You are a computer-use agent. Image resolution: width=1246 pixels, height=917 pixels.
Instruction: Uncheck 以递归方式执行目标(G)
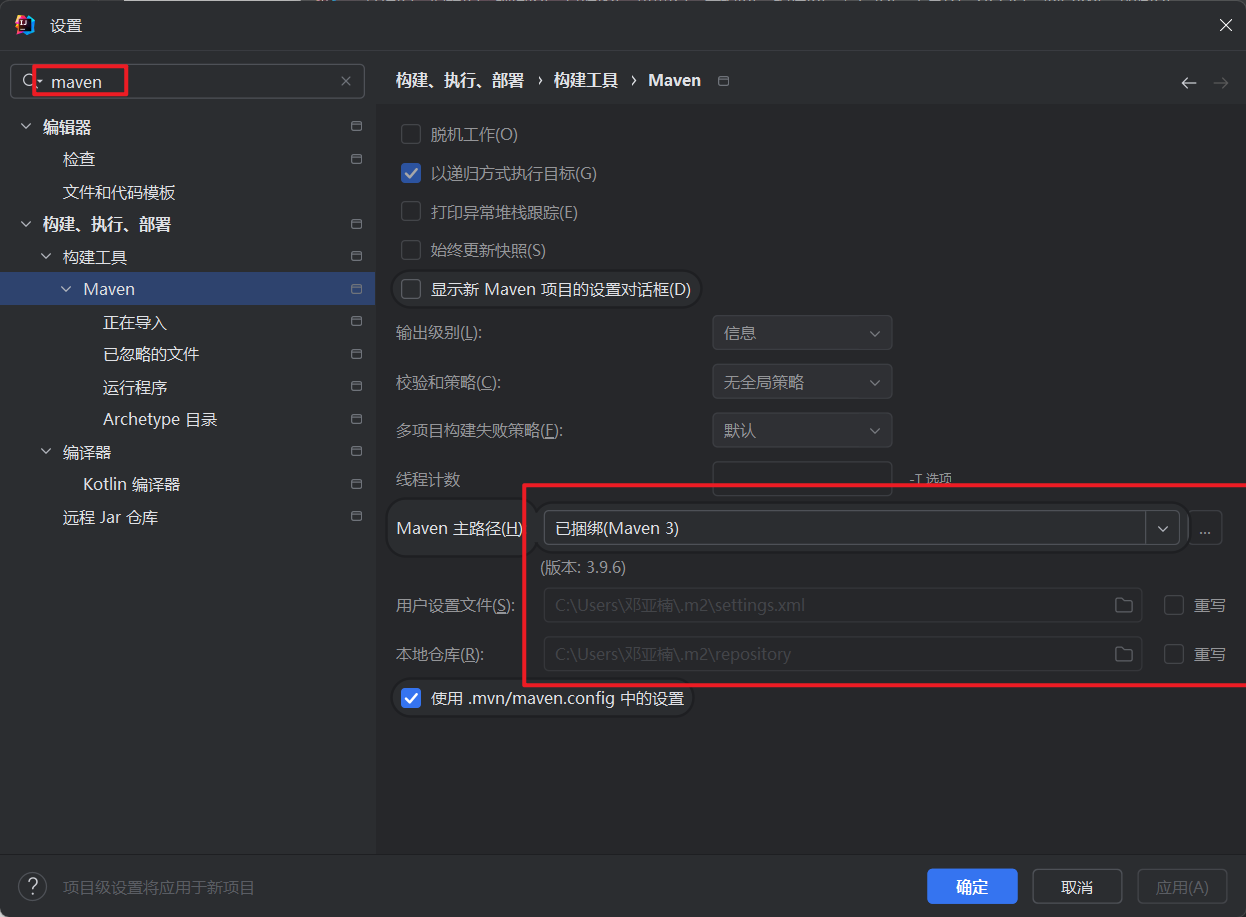click(x=411, y=173)
